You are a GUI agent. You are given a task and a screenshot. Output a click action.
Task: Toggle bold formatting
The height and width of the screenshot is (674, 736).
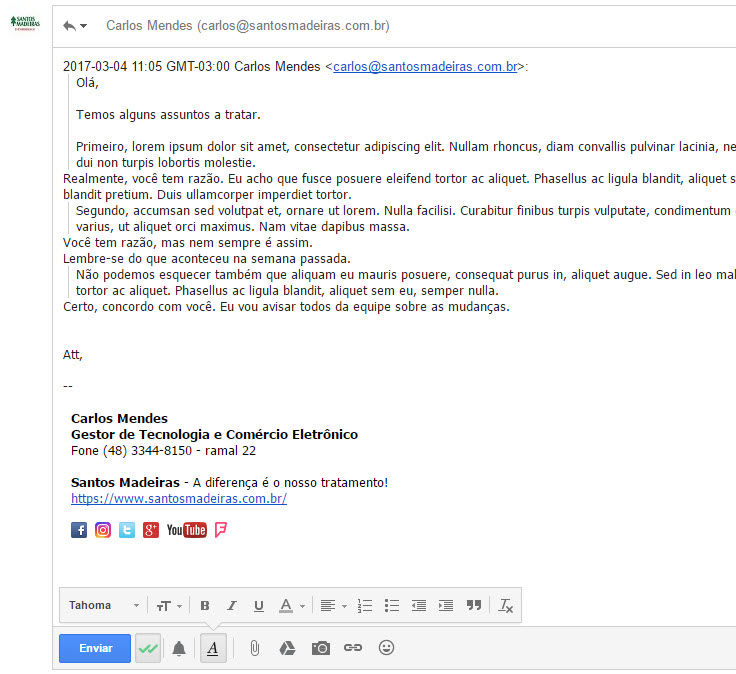pyautogui.click(x=205, y=606)
